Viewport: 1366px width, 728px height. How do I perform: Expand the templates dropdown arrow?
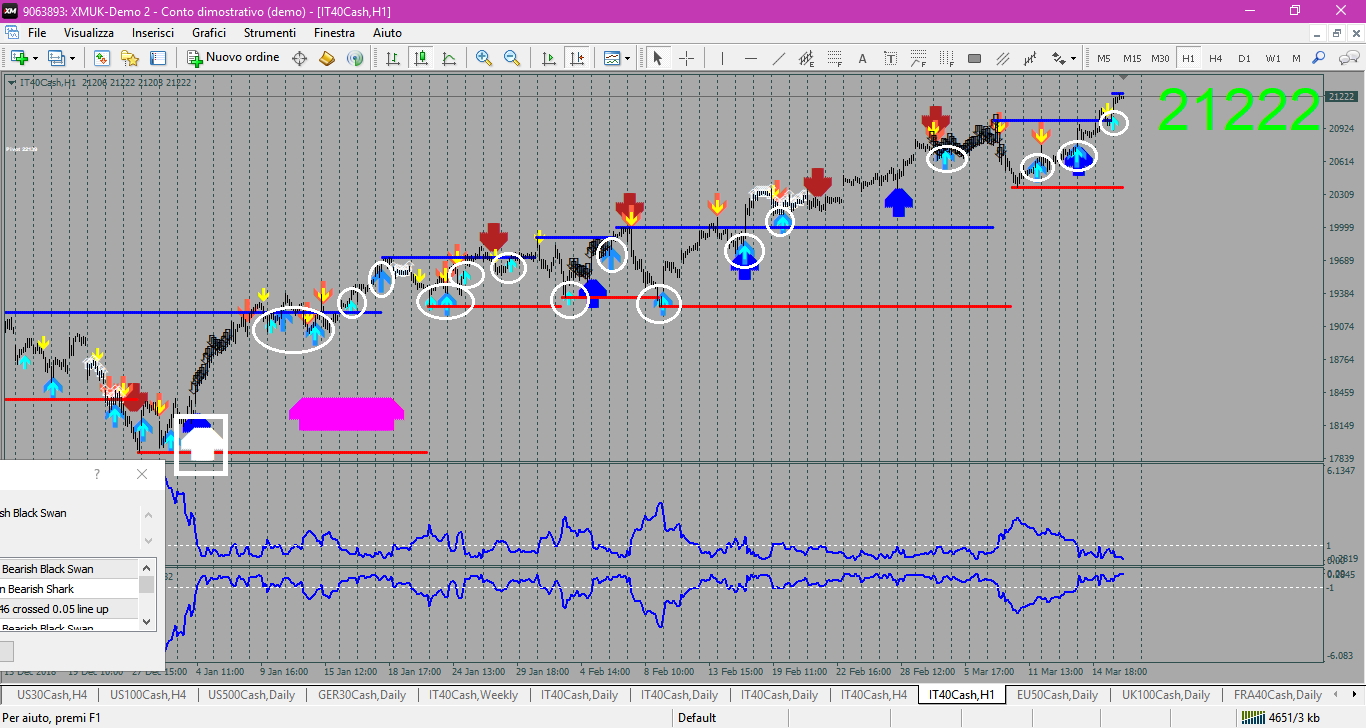click(x=628, y=58)
